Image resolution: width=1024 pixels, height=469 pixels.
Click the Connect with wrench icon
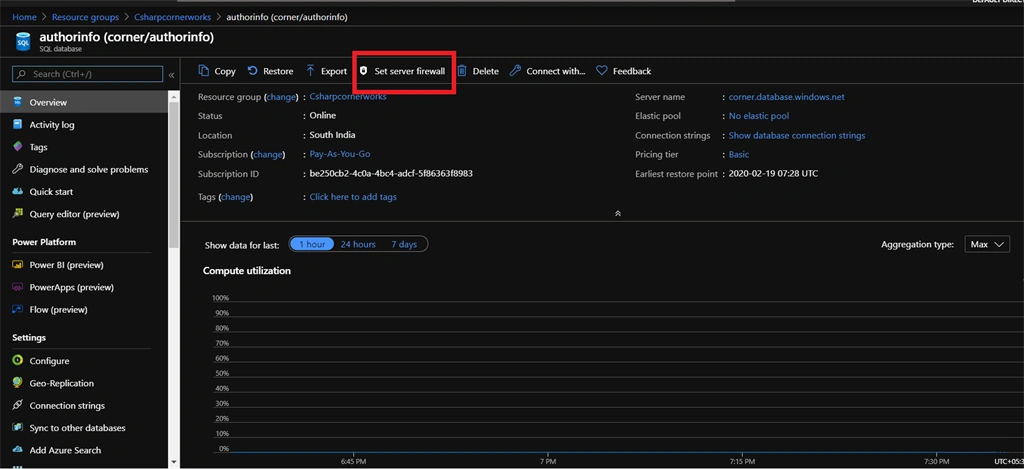515,71
